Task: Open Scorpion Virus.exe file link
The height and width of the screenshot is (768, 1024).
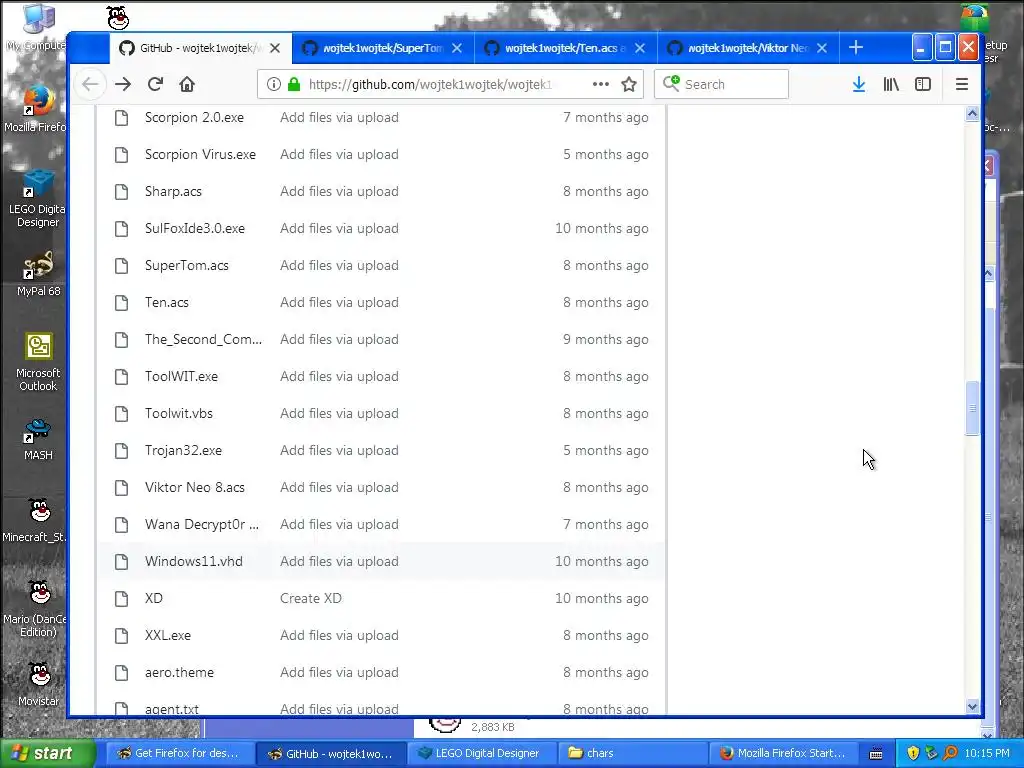Action: pos(200,155)
